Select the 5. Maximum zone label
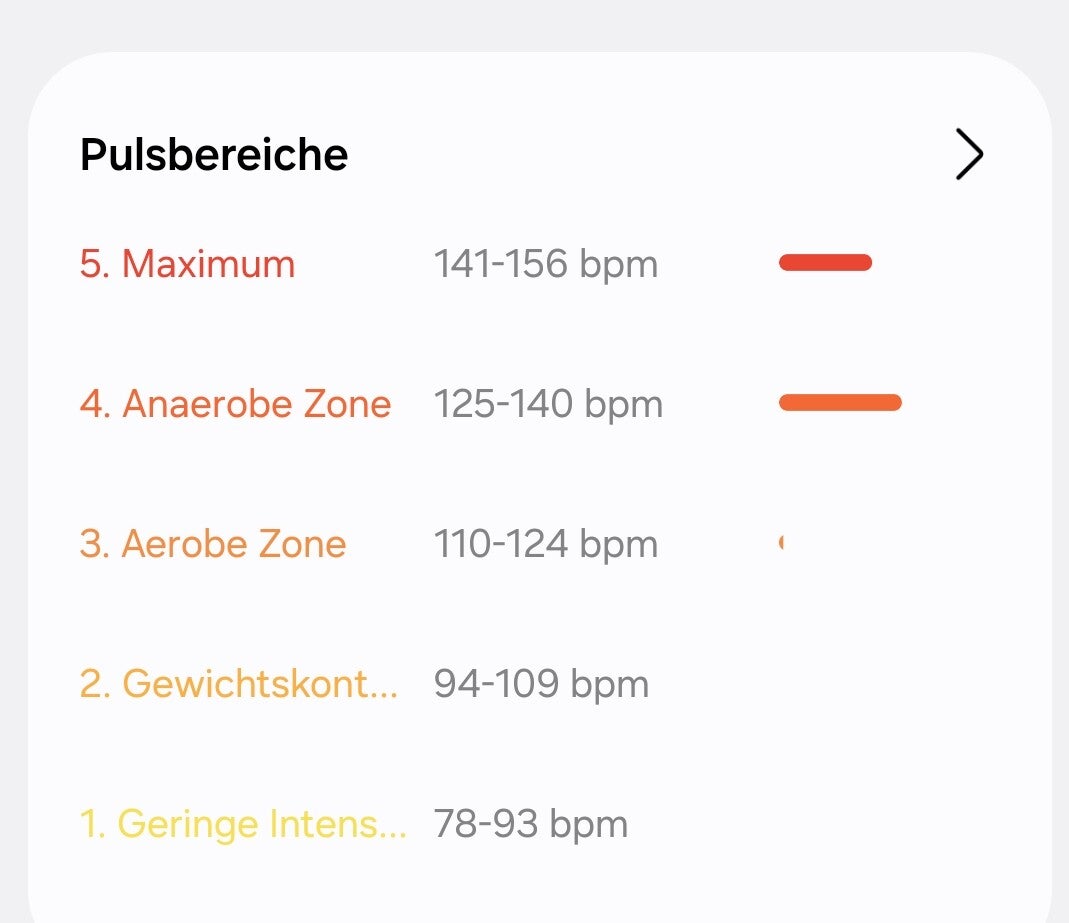1069x923 pixels. pos(187,264)
